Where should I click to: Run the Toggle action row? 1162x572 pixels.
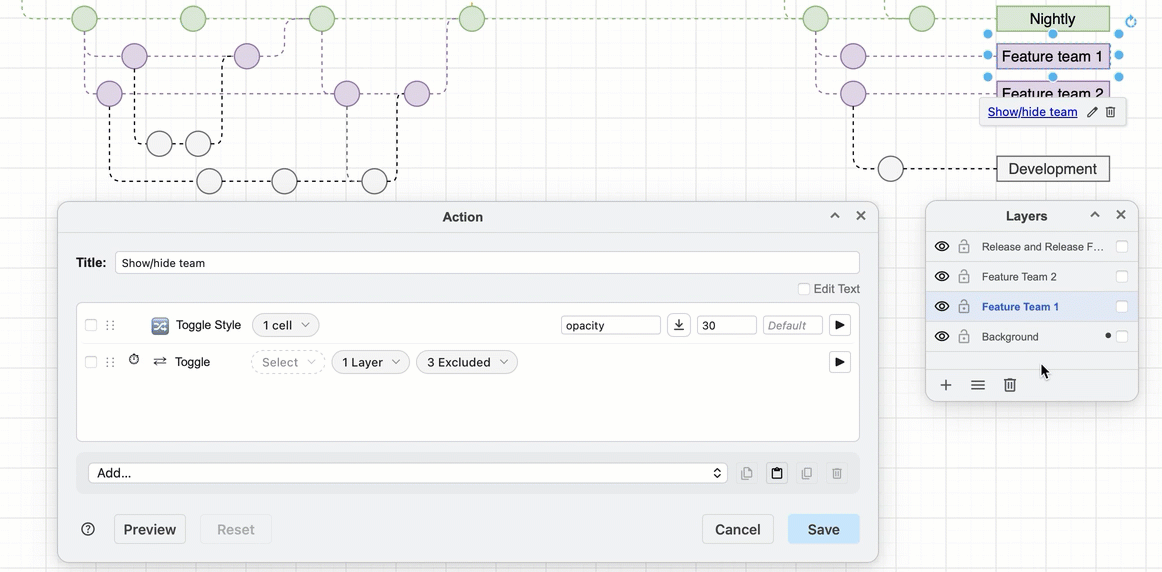839,362
